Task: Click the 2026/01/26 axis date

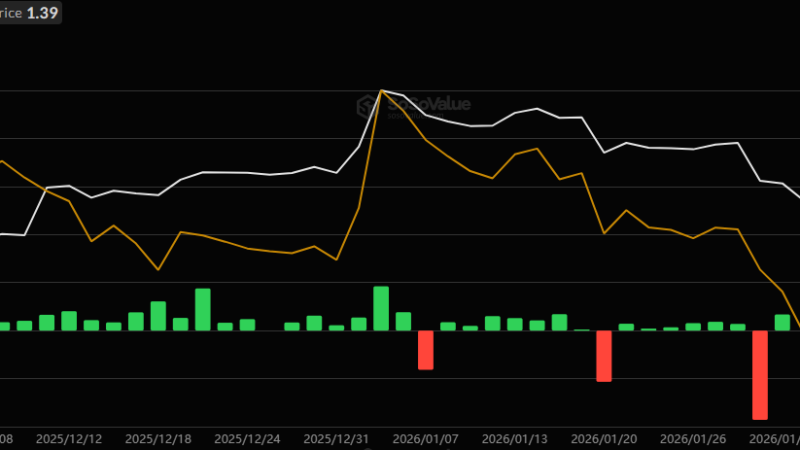Action: click(693, 438)
